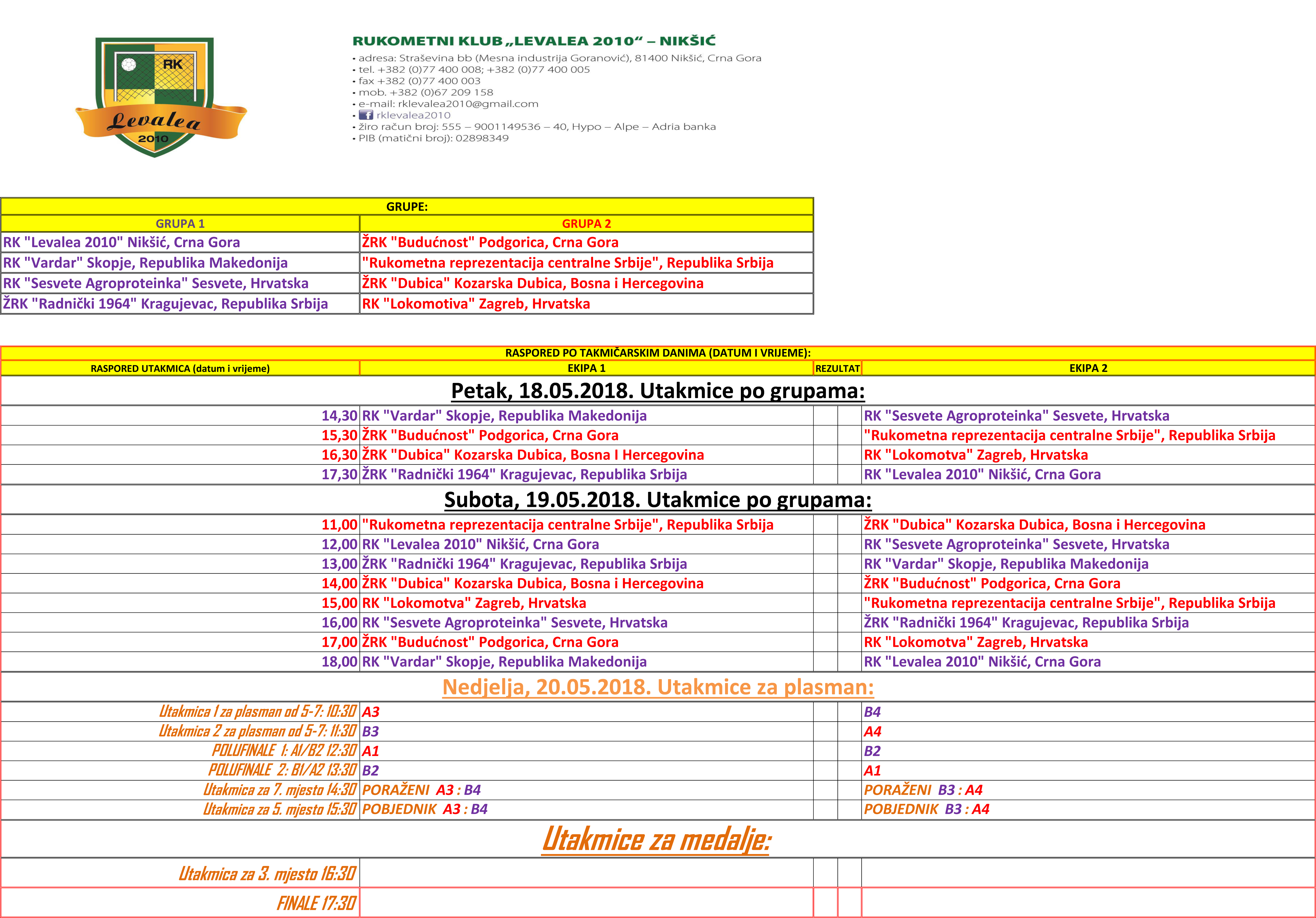Select RK "Levalea 2010" in the 17,30 row
The width and height of the screenshot is (1316, 918).
[982, 474]
